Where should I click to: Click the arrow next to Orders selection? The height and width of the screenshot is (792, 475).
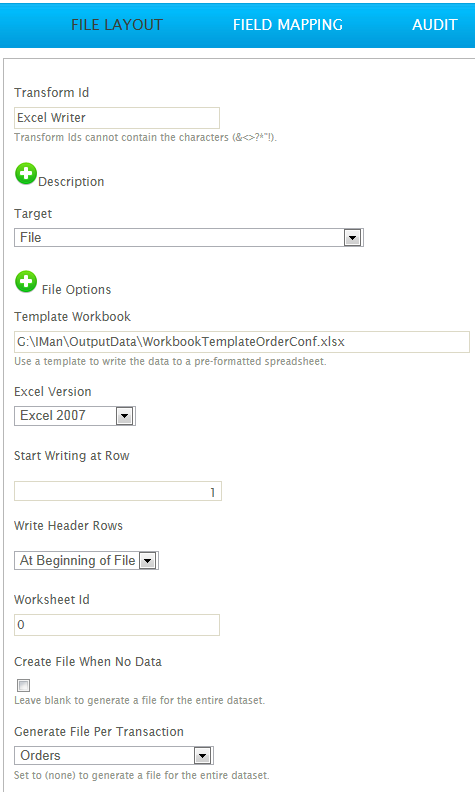pos(202,756)
